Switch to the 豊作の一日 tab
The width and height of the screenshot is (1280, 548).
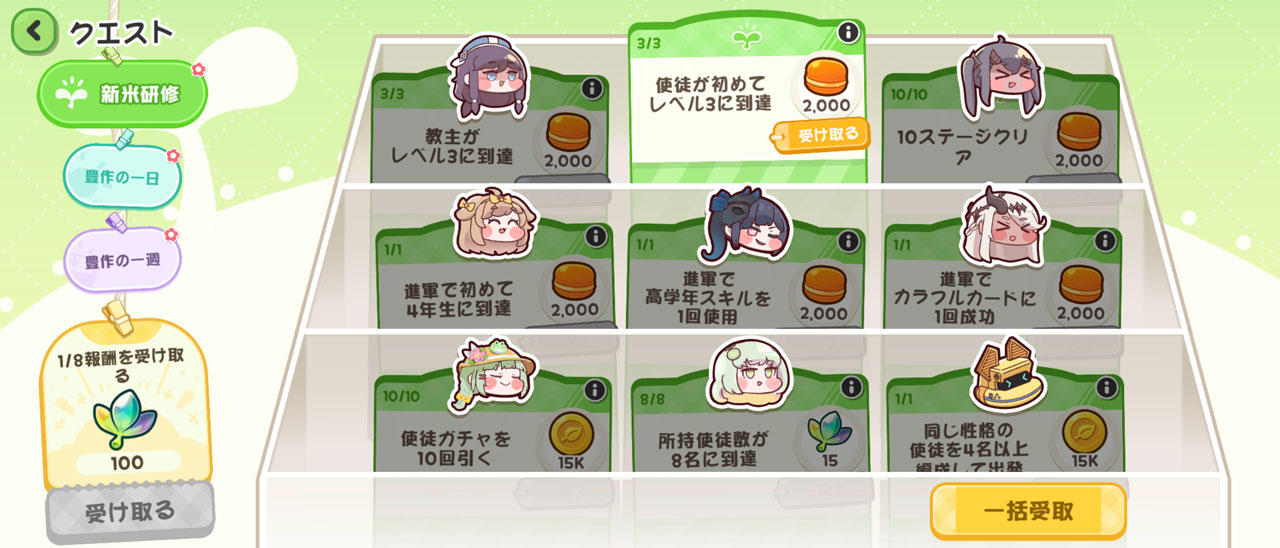click(x=124, y=176)
